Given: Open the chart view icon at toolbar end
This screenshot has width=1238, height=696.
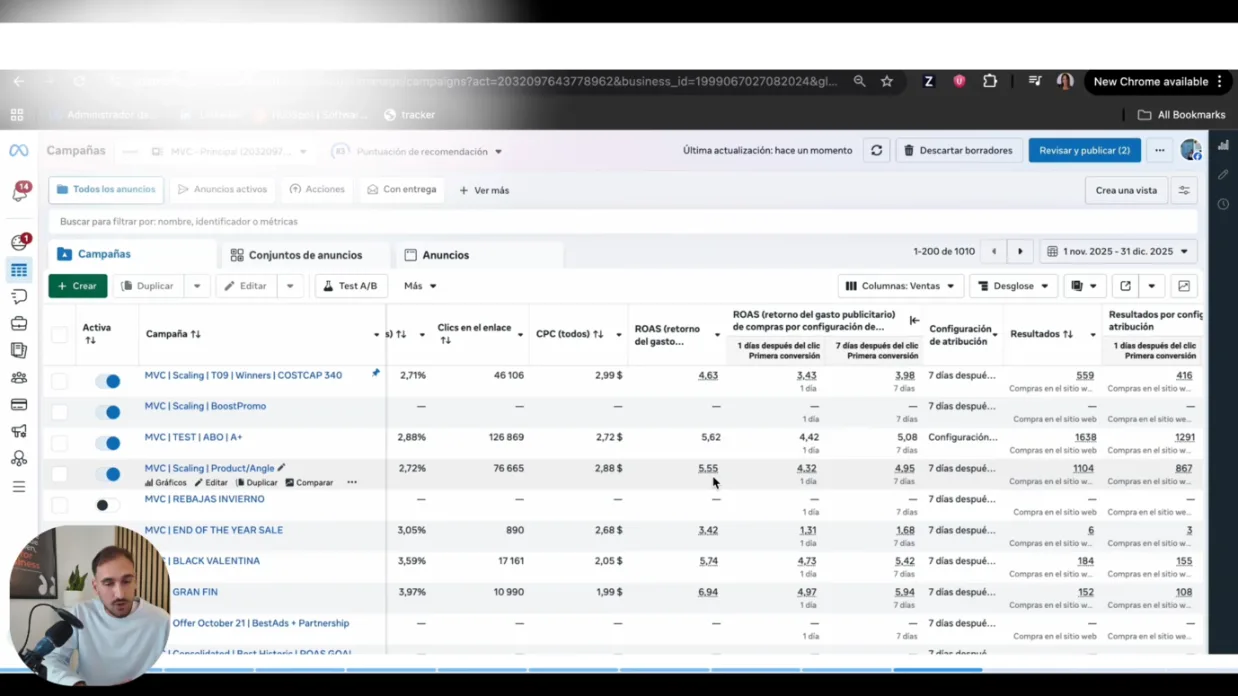Looking at the screenshot, I should click(1184, 286).
